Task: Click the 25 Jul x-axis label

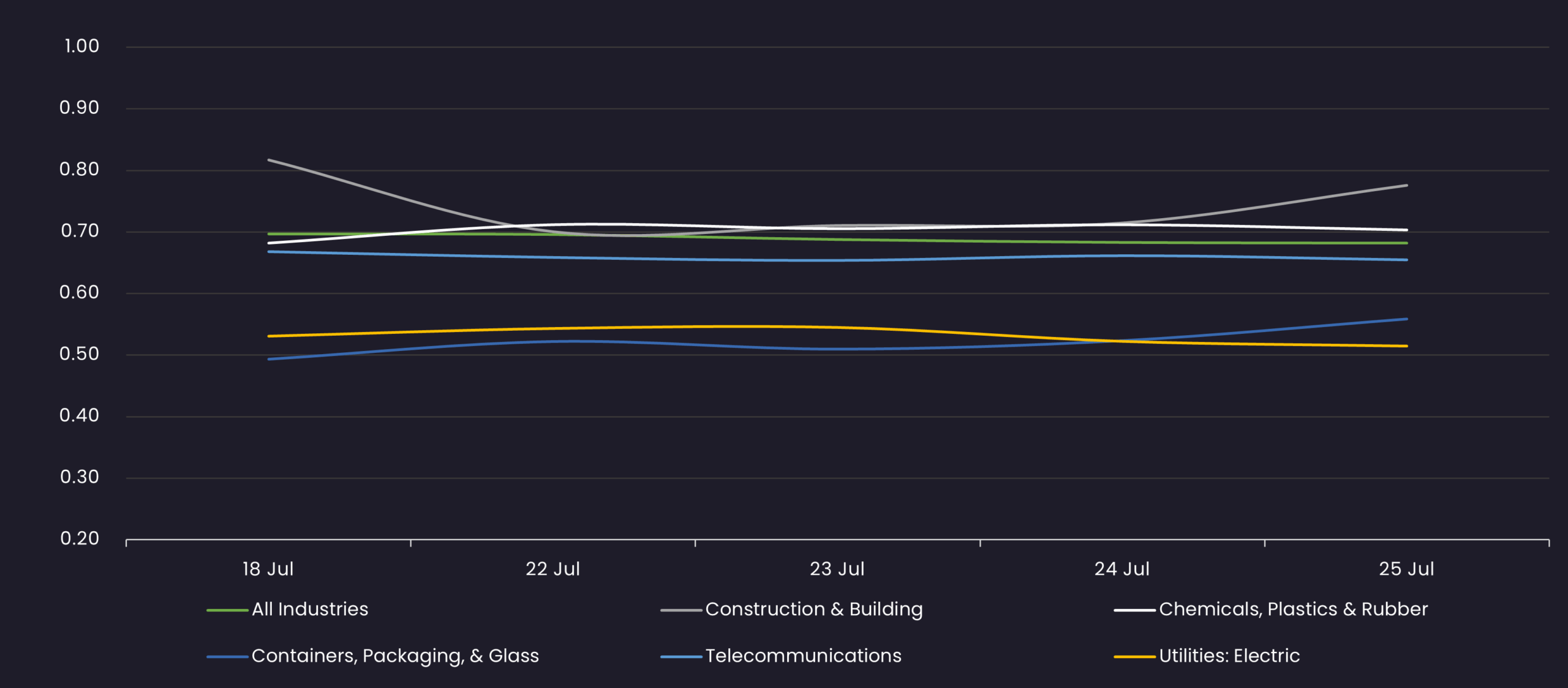Action: tap(1406, 569)
